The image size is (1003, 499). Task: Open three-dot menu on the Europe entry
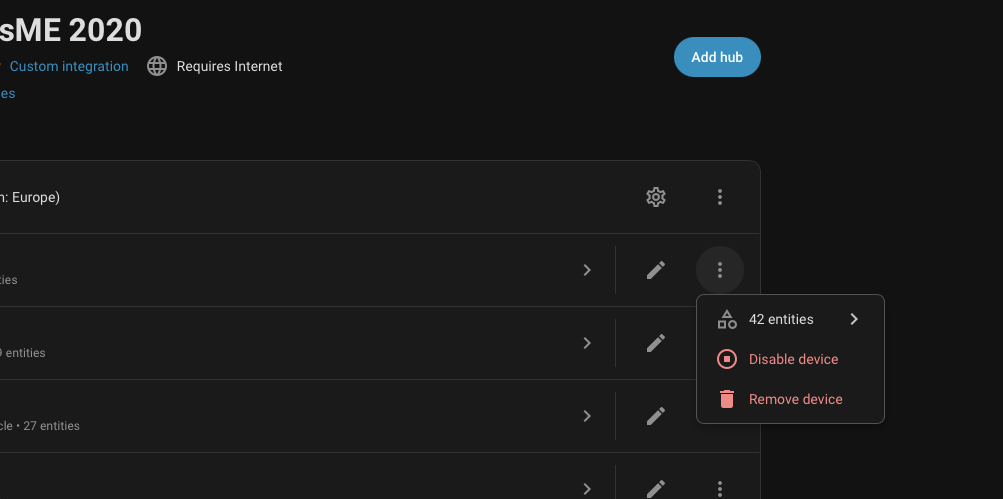pyautogui.click(x=720, y=197)
